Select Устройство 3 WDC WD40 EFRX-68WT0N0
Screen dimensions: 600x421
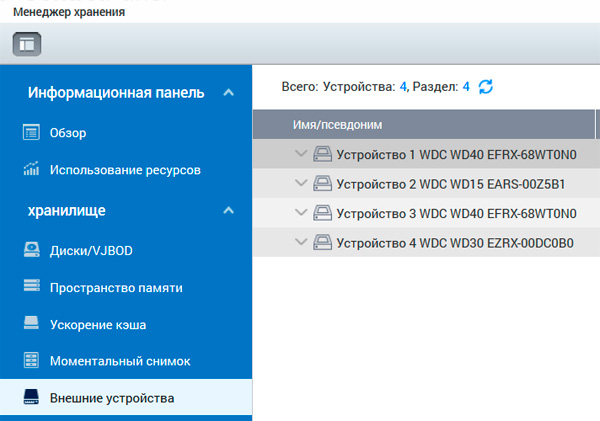point(457,213)
